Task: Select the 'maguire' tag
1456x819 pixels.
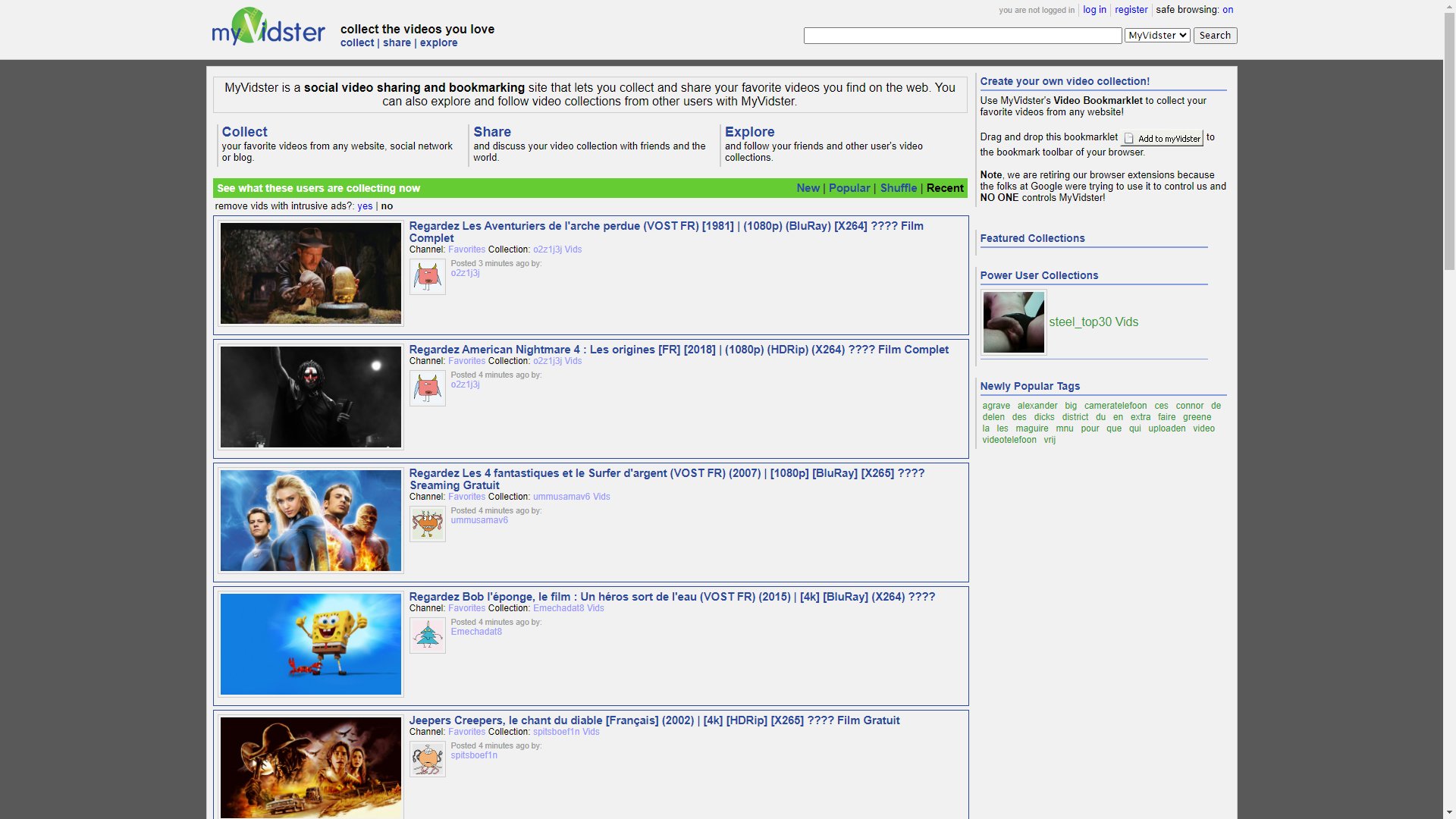Action: coord(1031,428)
